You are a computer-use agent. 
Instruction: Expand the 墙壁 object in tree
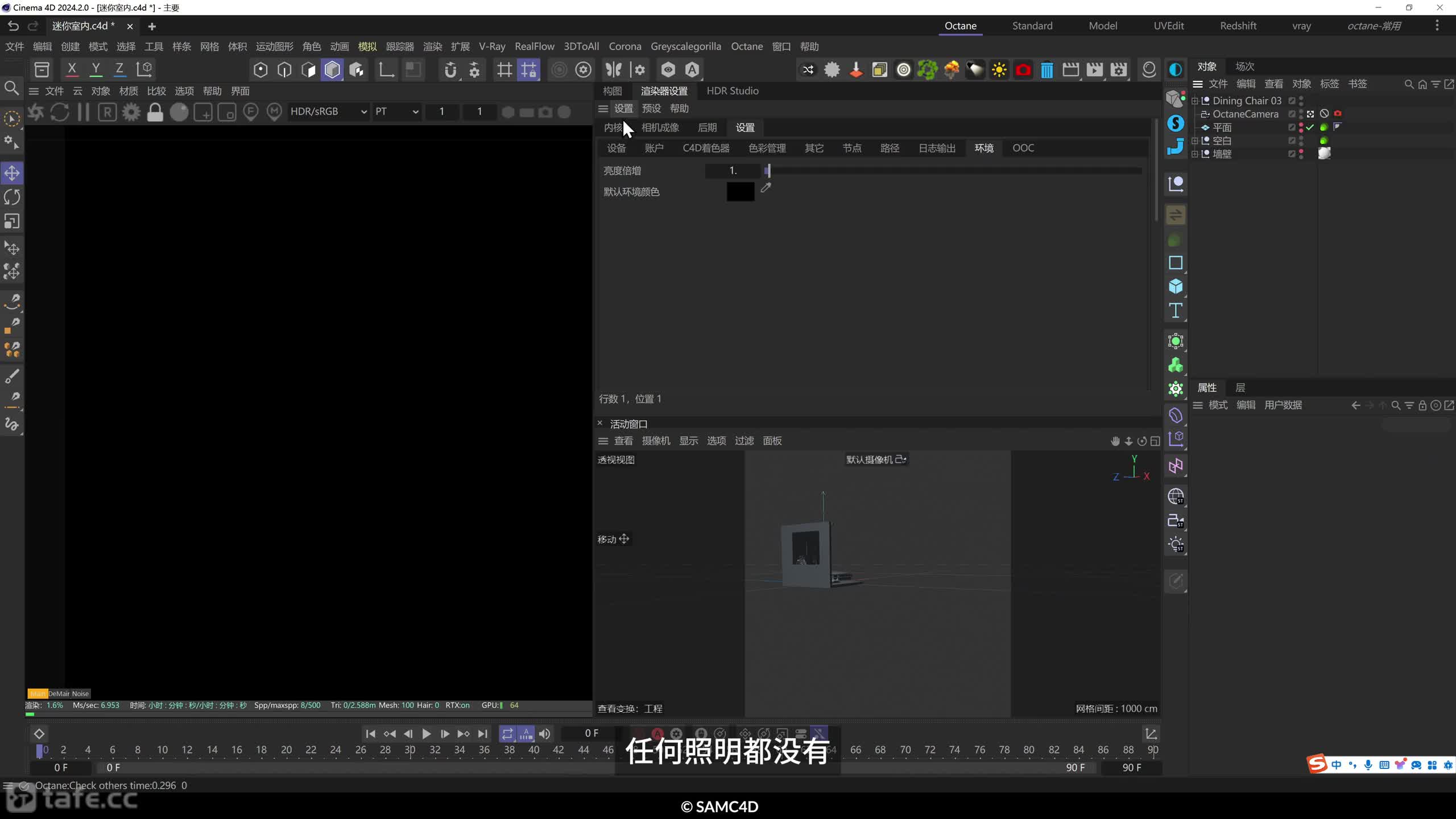(1195, 154)
